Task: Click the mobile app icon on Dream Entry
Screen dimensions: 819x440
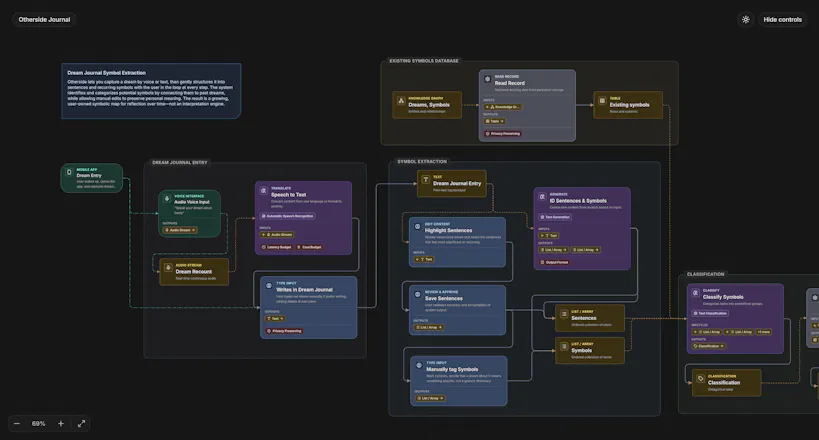Action: (69, 172)
